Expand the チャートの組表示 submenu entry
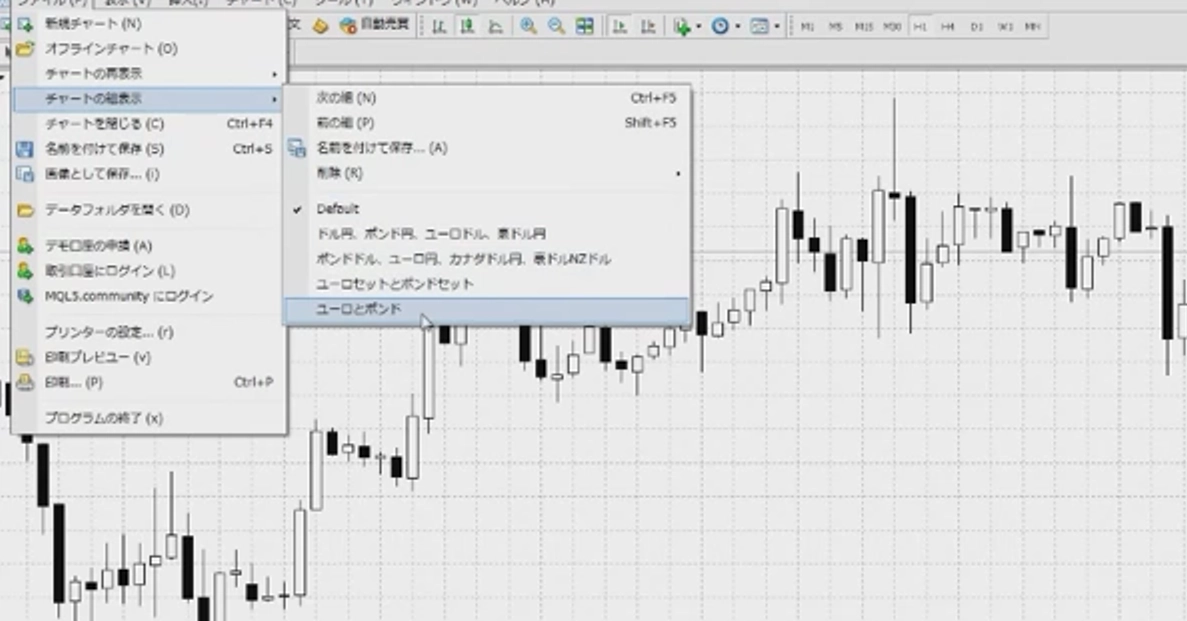The height and width of the screenshot is (621, 1187). point(149,98)
